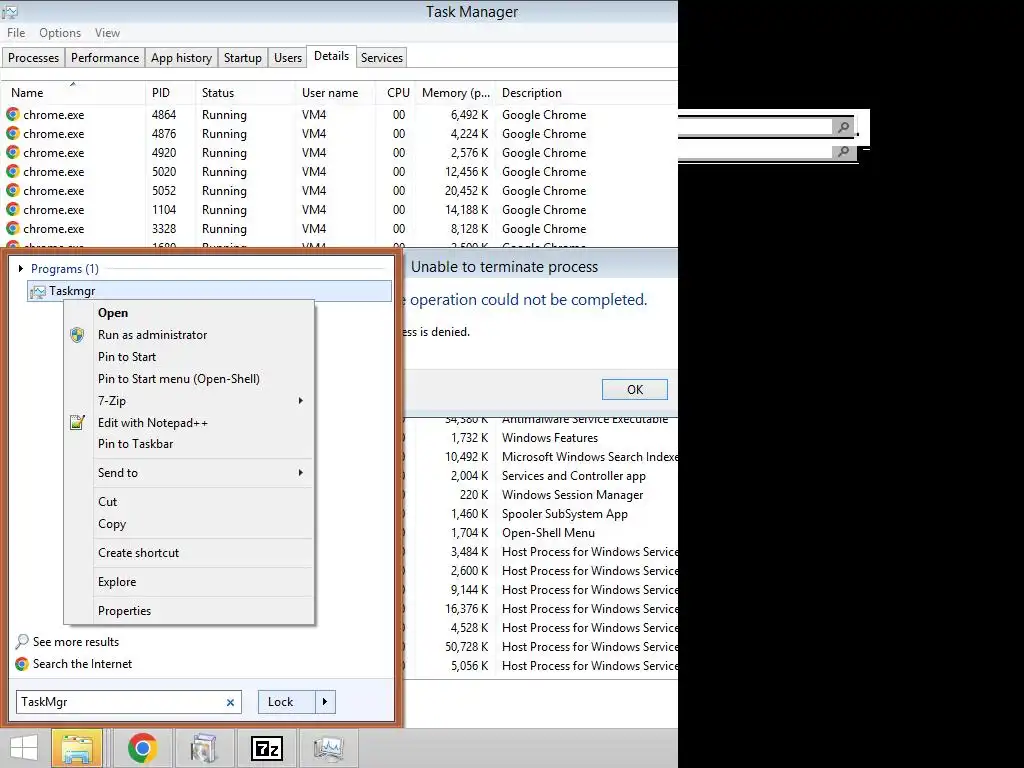Viewport: 1024px width, 768px height.
Task: Open the File menu
Action: click(16, 33)
